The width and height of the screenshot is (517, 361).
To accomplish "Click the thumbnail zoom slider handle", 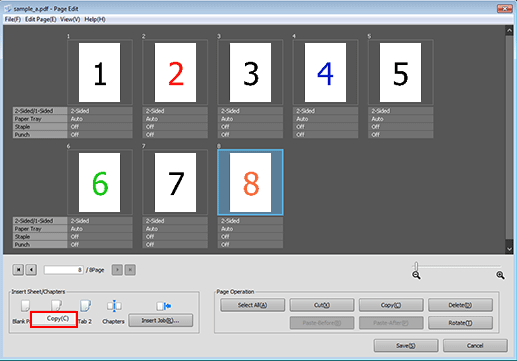I will [416, 266].
